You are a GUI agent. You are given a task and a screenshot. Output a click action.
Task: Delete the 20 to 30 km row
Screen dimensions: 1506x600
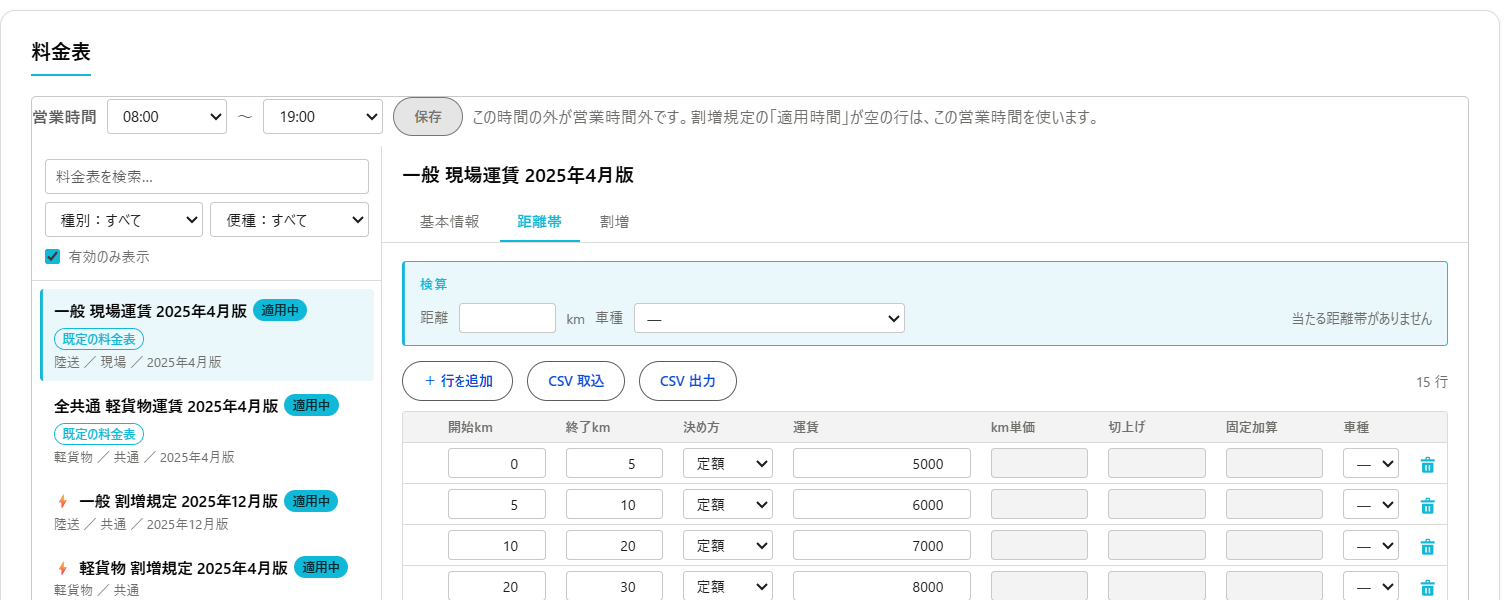click(1427, 587)
